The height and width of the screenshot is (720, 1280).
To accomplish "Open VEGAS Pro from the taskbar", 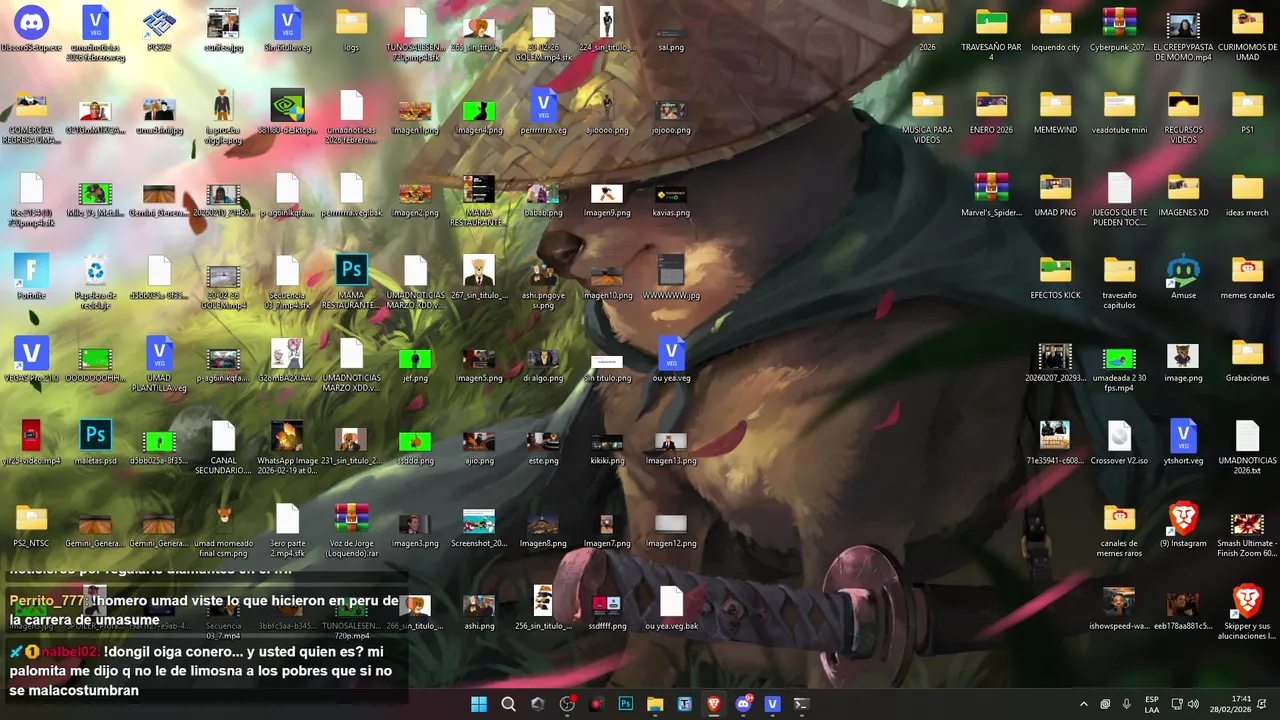I will (x=772, y=704).
